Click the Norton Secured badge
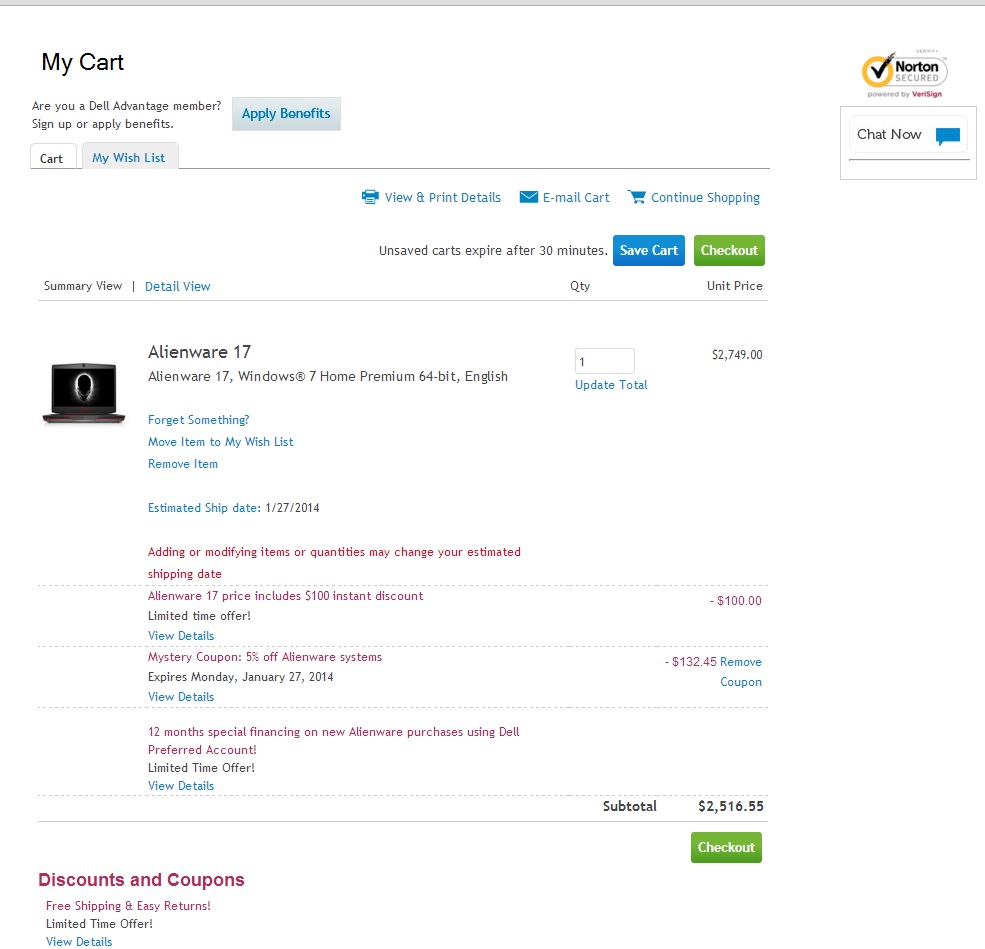985x949 pixels. point(905,74)
